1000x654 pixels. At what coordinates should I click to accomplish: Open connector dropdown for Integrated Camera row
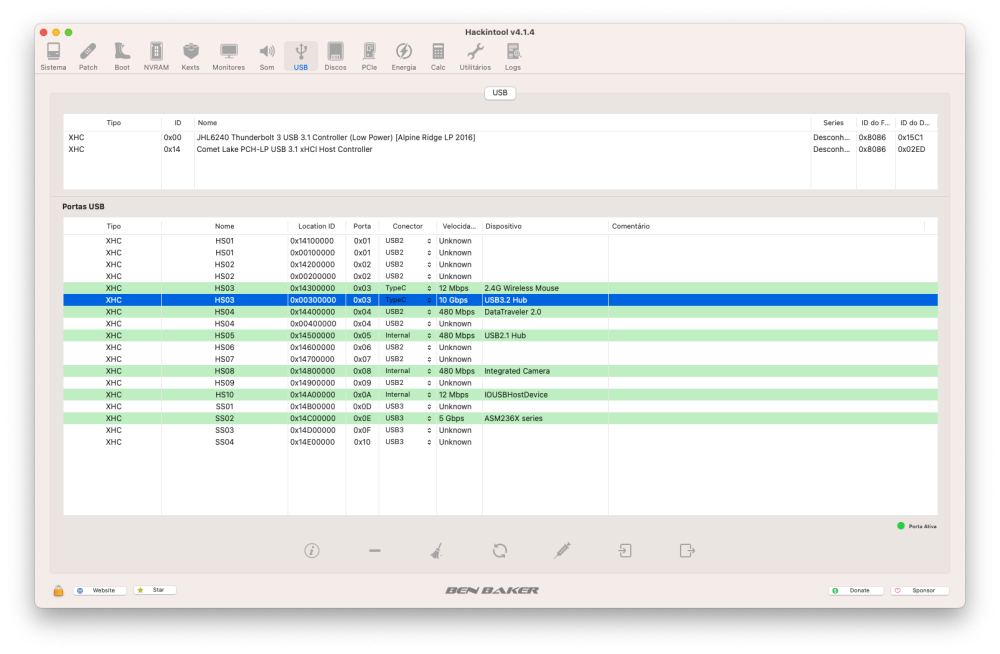click(x=408, y=371)
